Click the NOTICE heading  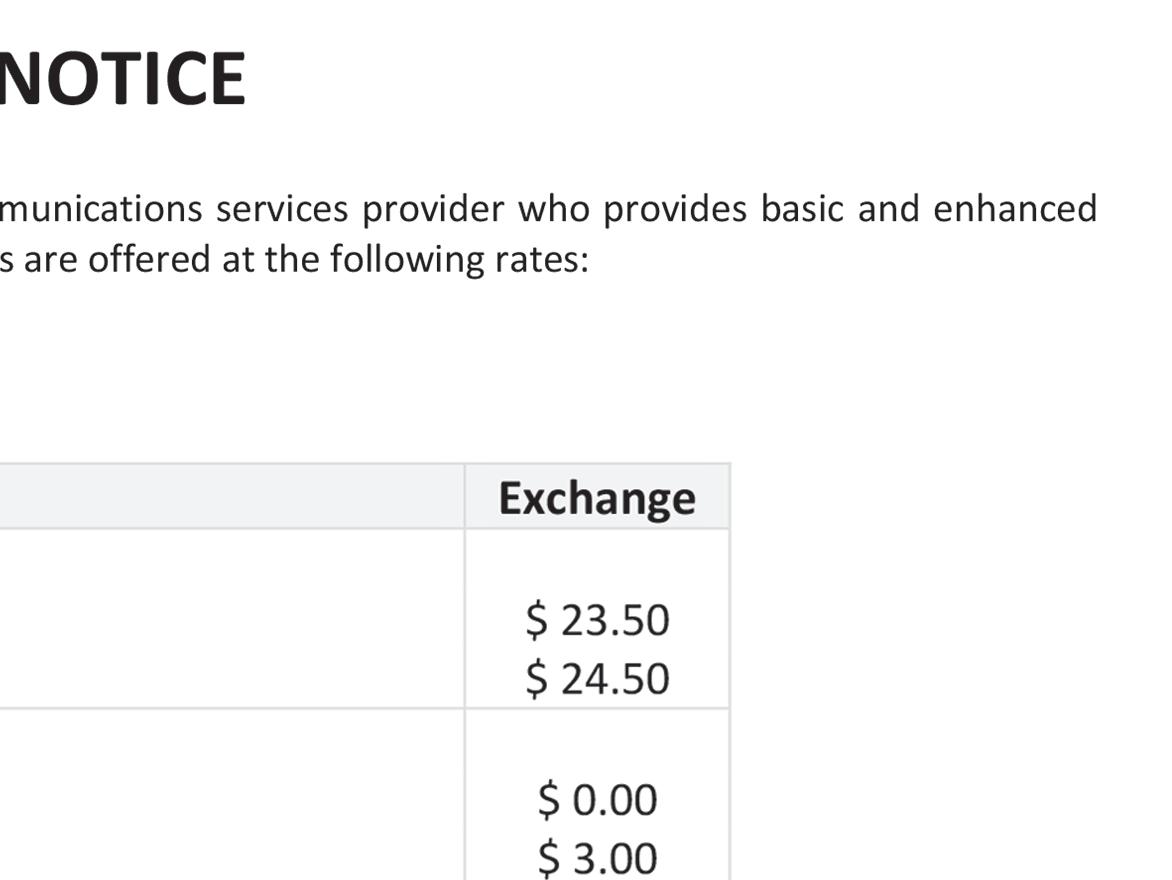122,79
